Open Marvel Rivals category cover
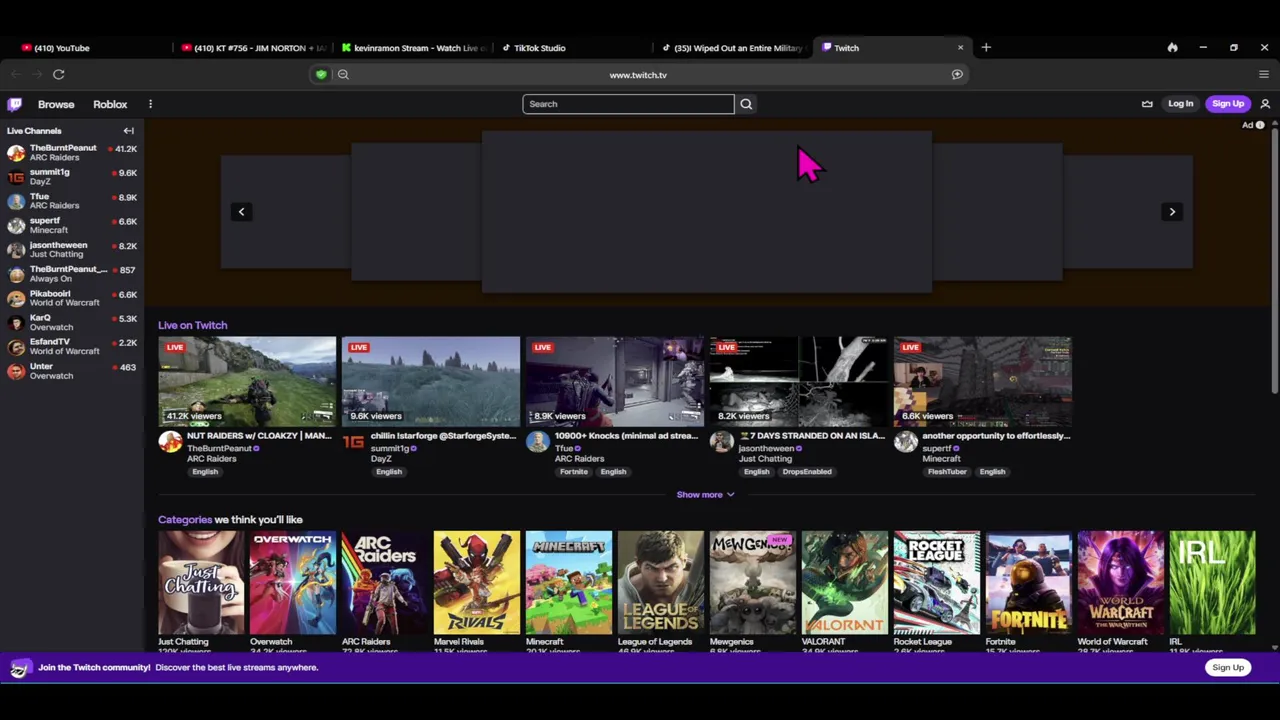This screenshot has height=720, width=1280. 477,582
